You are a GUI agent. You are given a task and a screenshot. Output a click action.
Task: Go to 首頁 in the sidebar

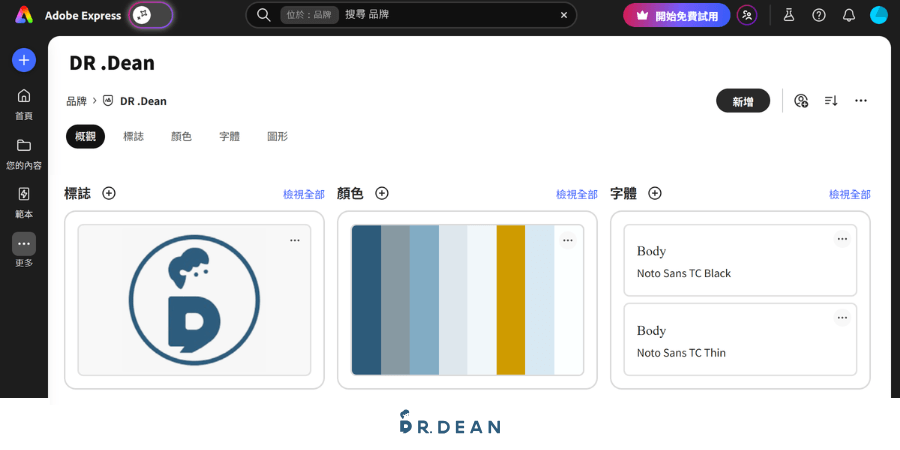point(24,104)
